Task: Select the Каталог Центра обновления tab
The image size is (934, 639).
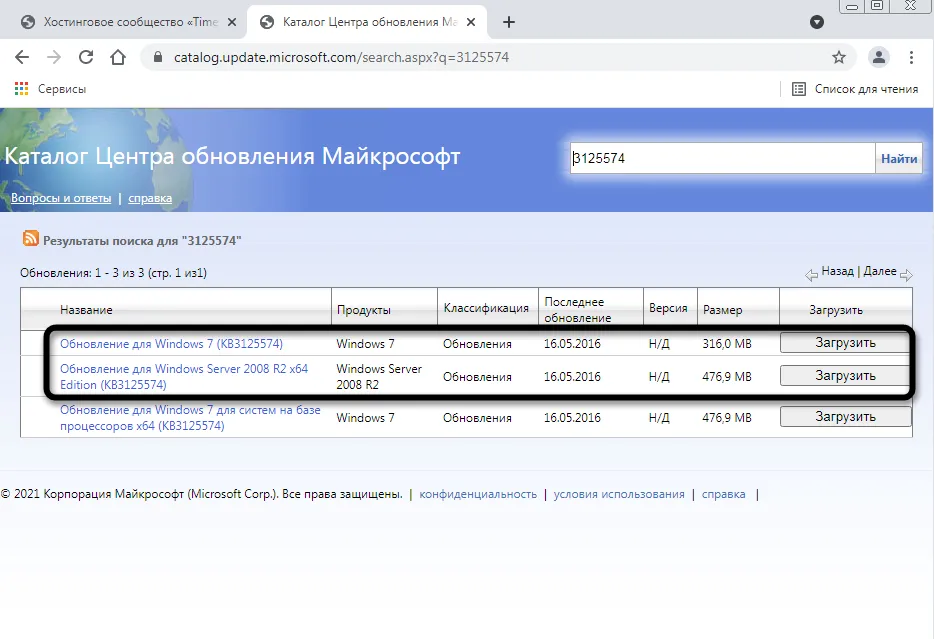Action: pos(366,22)
